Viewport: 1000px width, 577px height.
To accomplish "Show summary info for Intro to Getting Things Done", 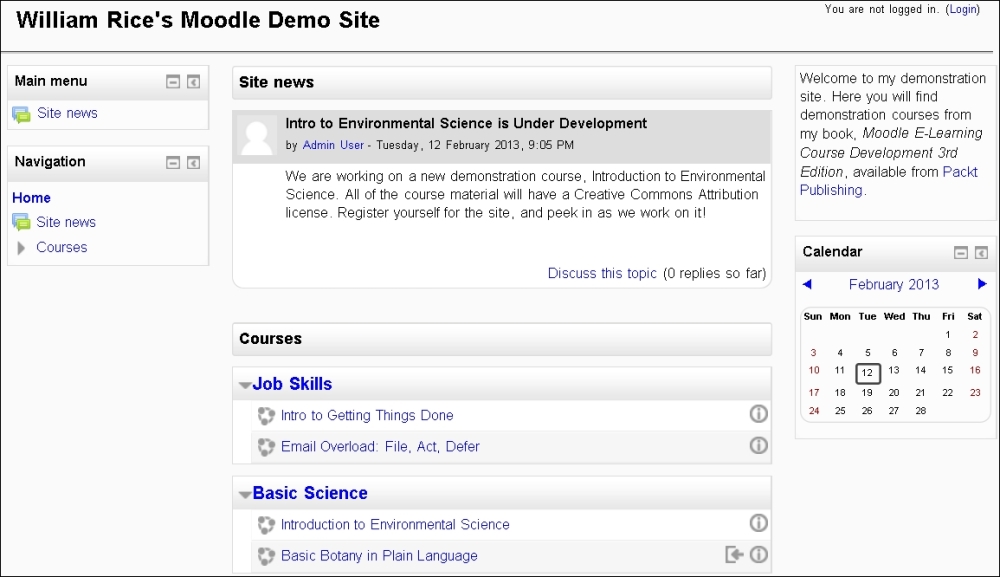I will coord(758,414).
